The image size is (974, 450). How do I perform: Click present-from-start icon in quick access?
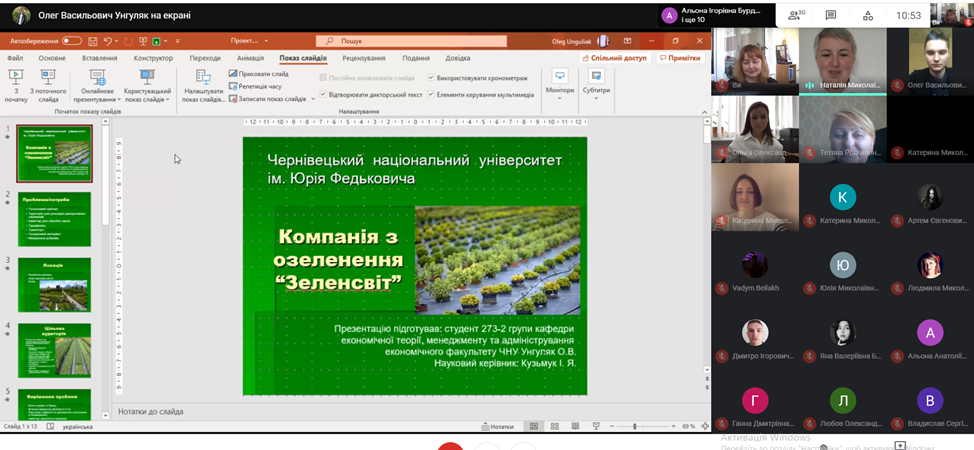pos(143,41)
